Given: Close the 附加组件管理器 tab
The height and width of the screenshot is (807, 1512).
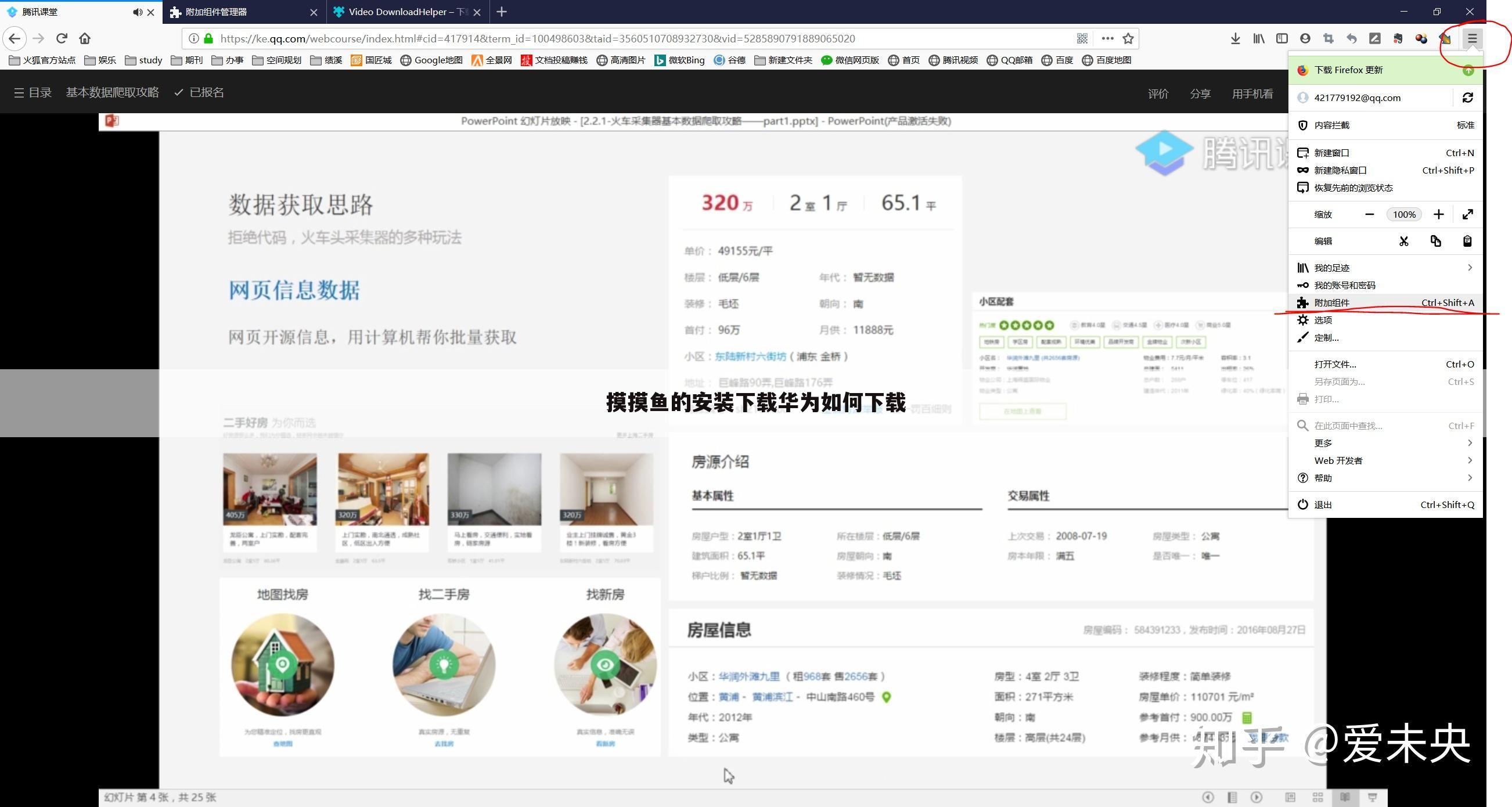Looking at the screenshot, I should [314, 12].
